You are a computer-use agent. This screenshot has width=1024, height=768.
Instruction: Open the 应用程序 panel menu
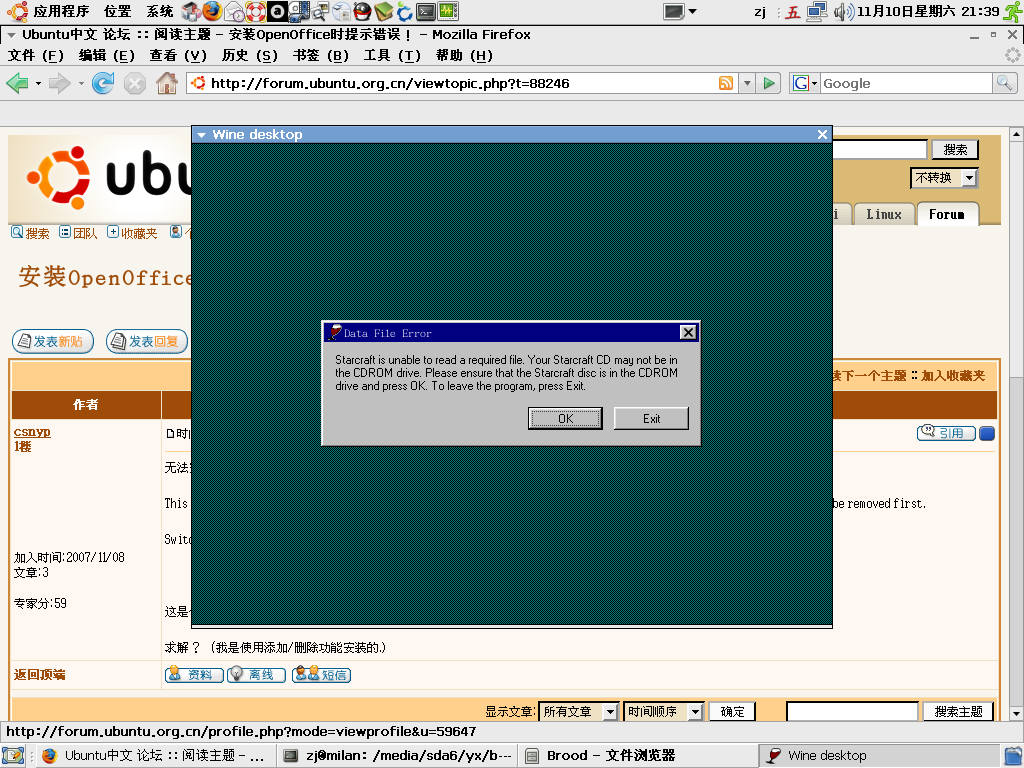click(x=61, y=11)
